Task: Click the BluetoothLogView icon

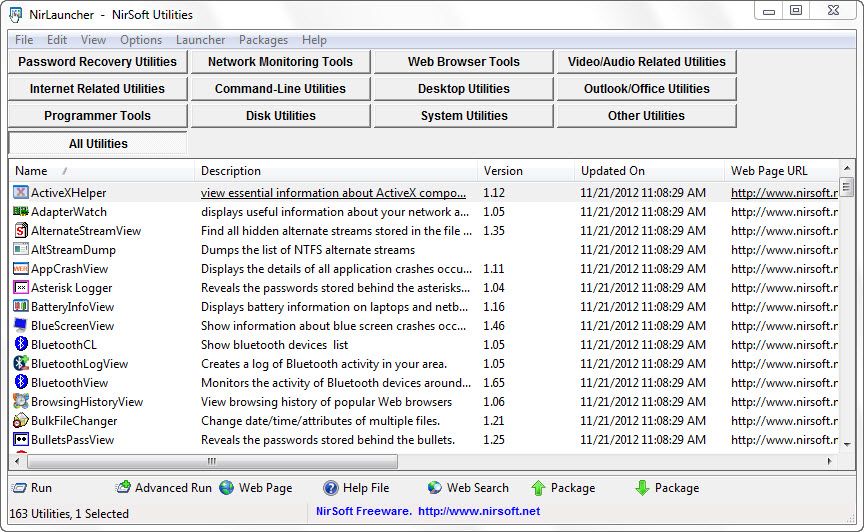Action: point(20,363)
